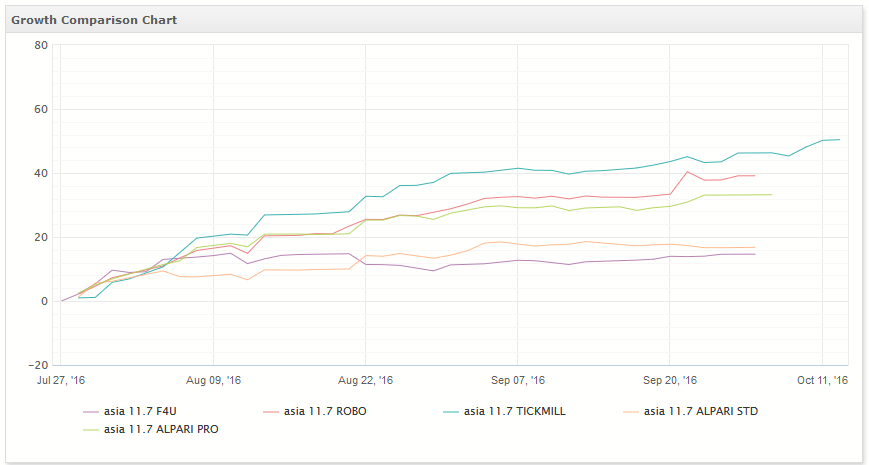Click the ROBO line's peak near Sep 20

pos(687,172)
